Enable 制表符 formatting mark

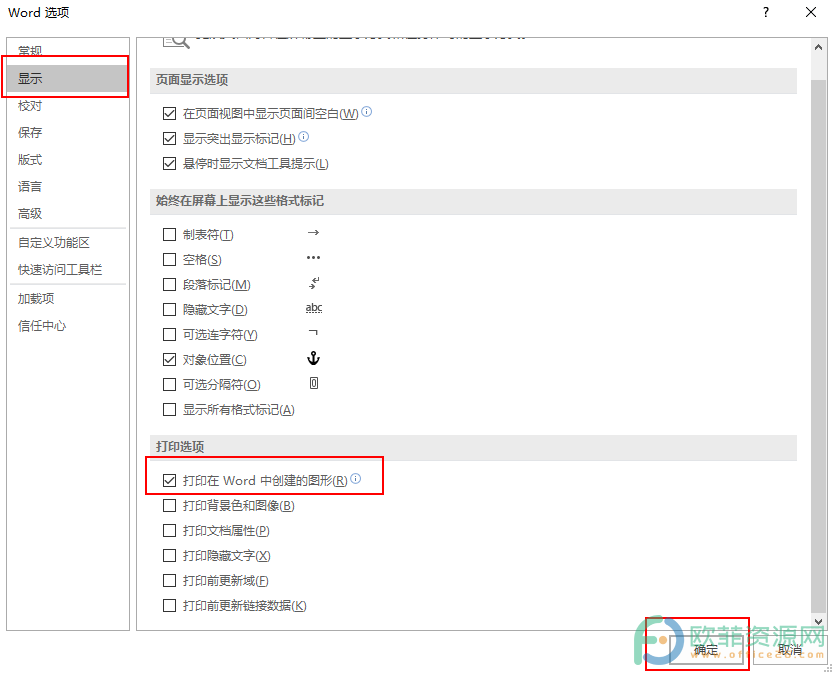pos(169,235)
